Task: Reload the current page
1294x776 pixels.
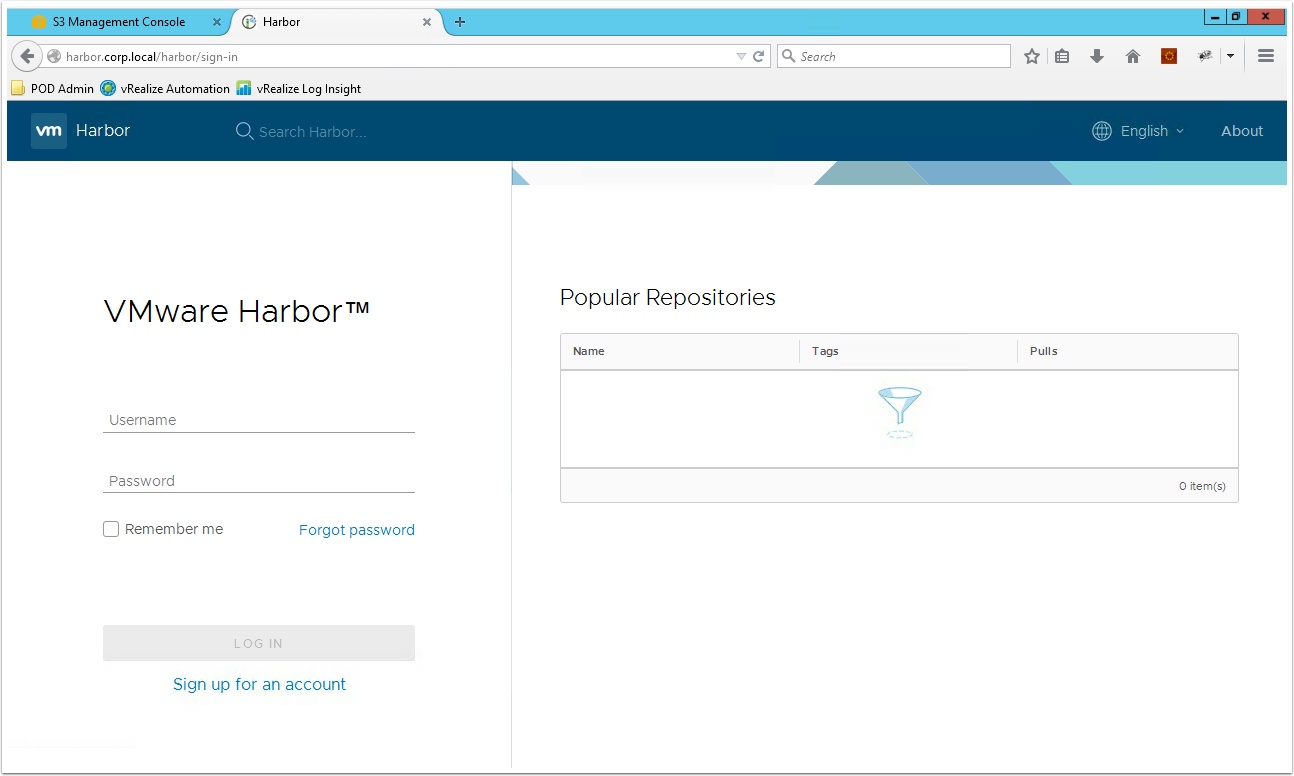Action: tap(759, 57)
